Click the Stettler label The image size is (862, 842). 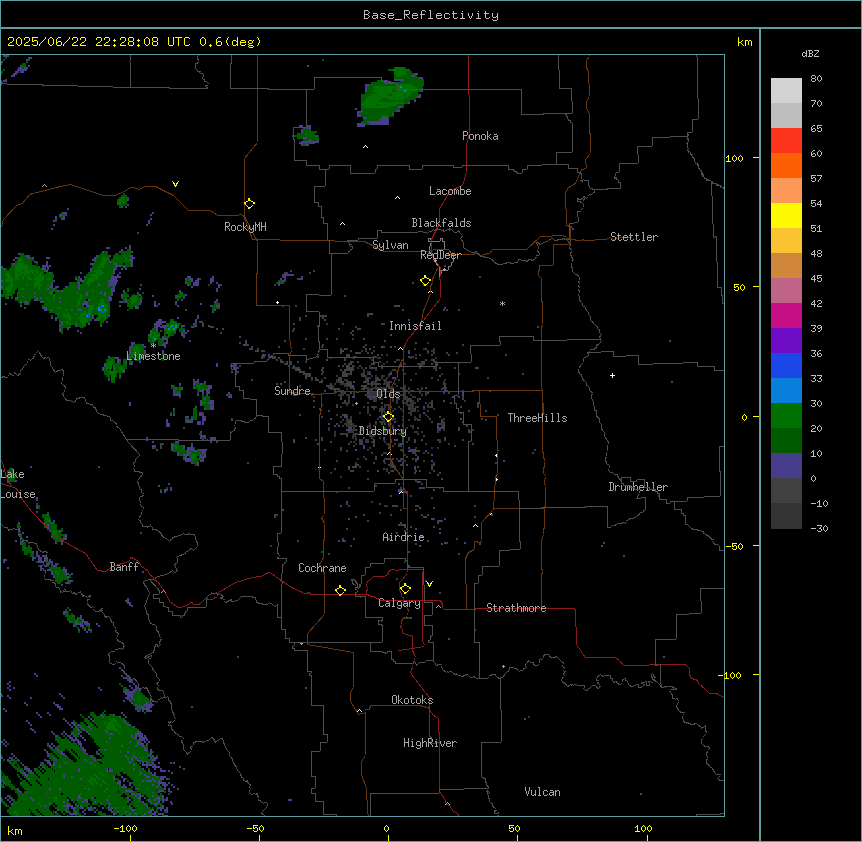633,237
